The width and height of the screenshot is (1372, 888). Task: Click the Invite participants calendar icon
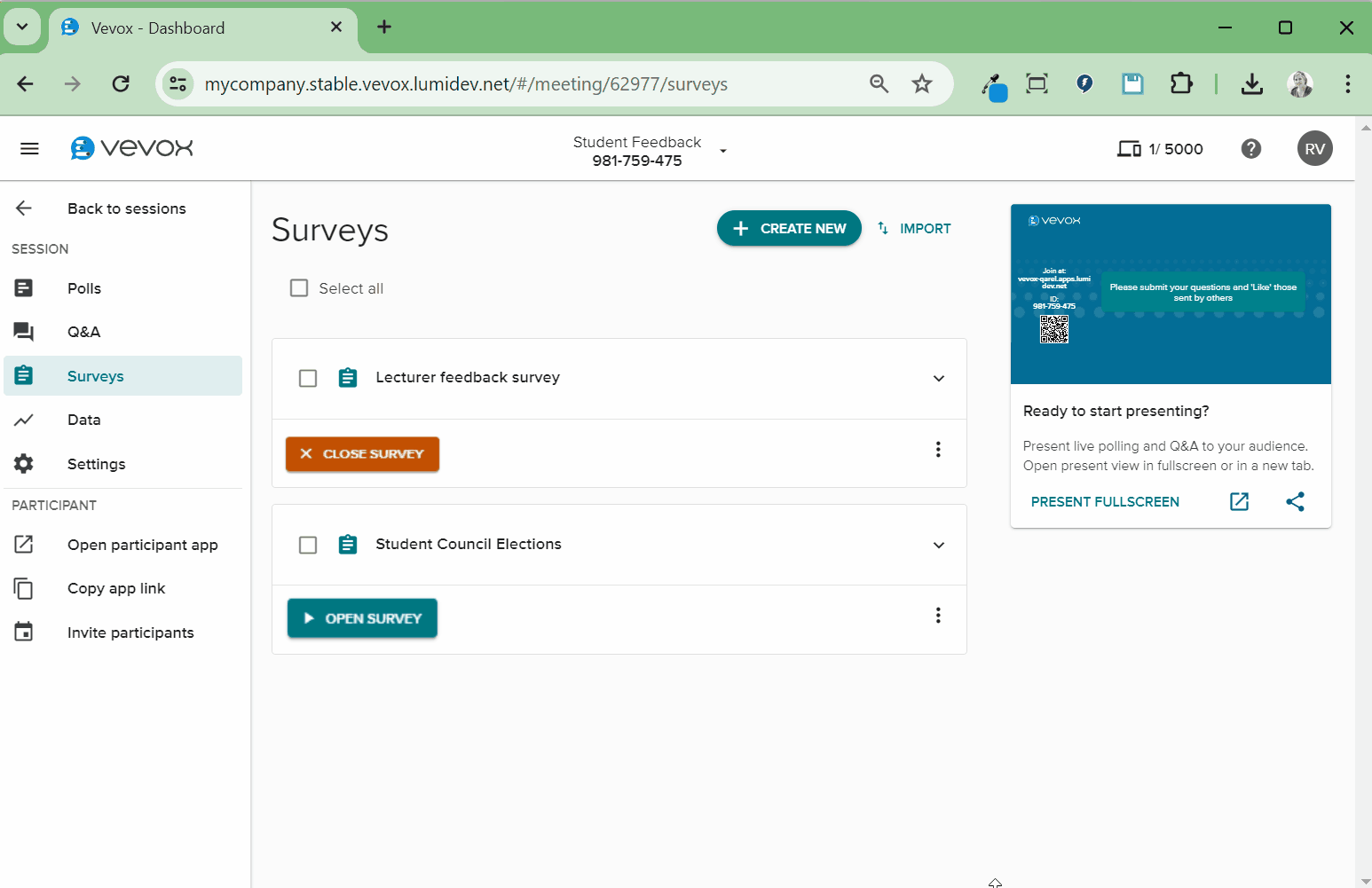click(x=23, y=632)
